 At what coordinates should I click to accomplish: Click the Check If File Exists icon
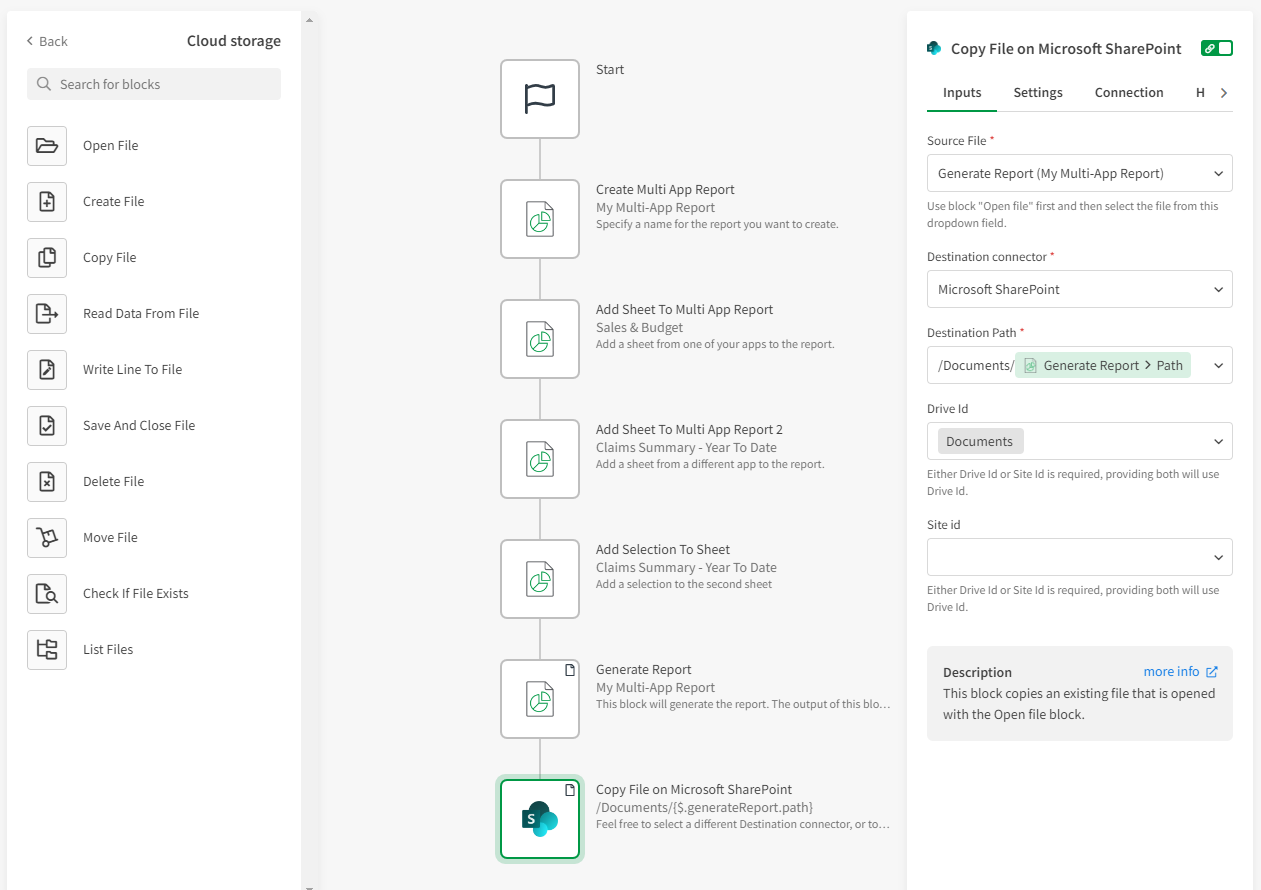[47, 594]
